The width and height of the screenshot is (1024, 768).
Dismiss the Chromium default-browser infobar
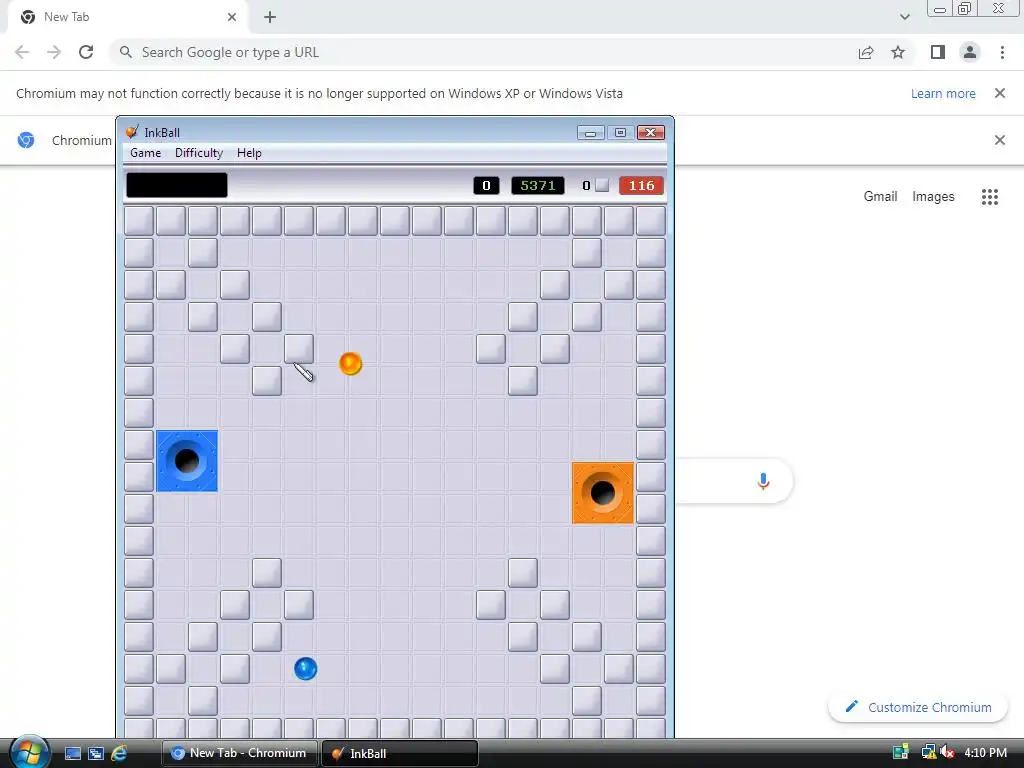[999, 140]
